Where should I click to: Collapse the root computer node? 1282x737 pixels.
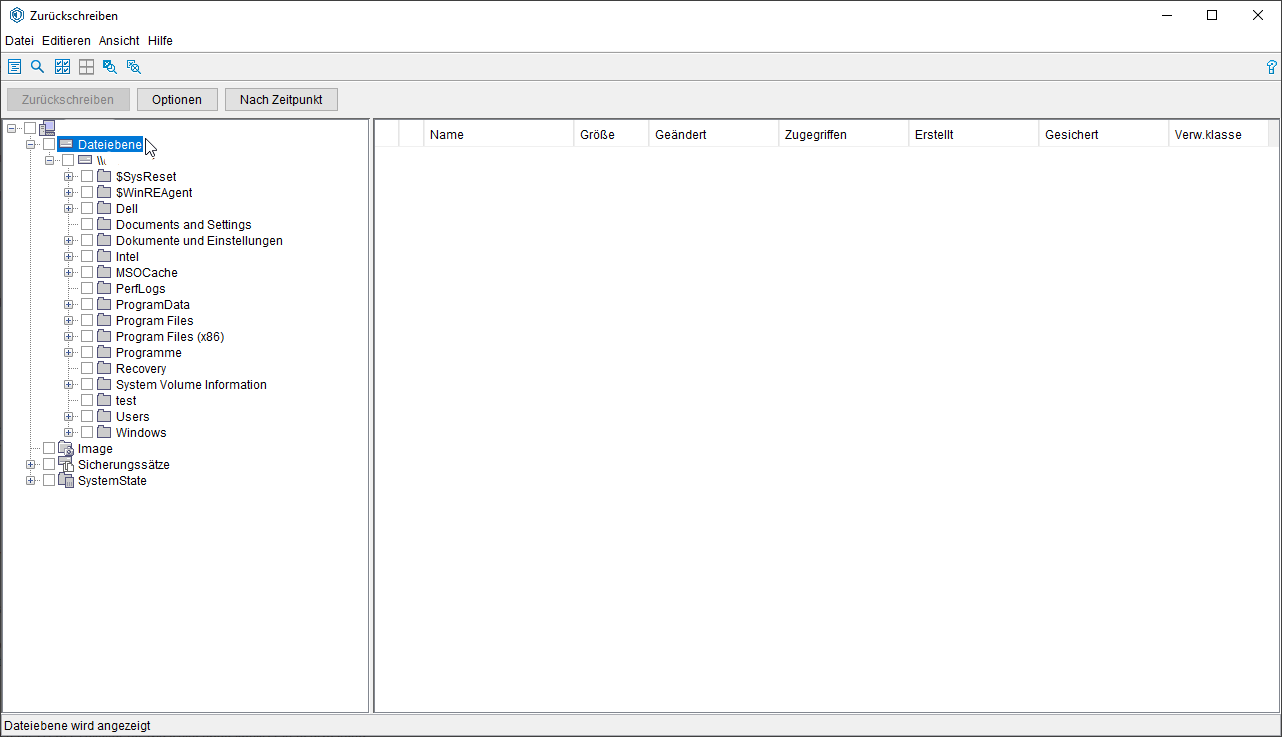11,128
